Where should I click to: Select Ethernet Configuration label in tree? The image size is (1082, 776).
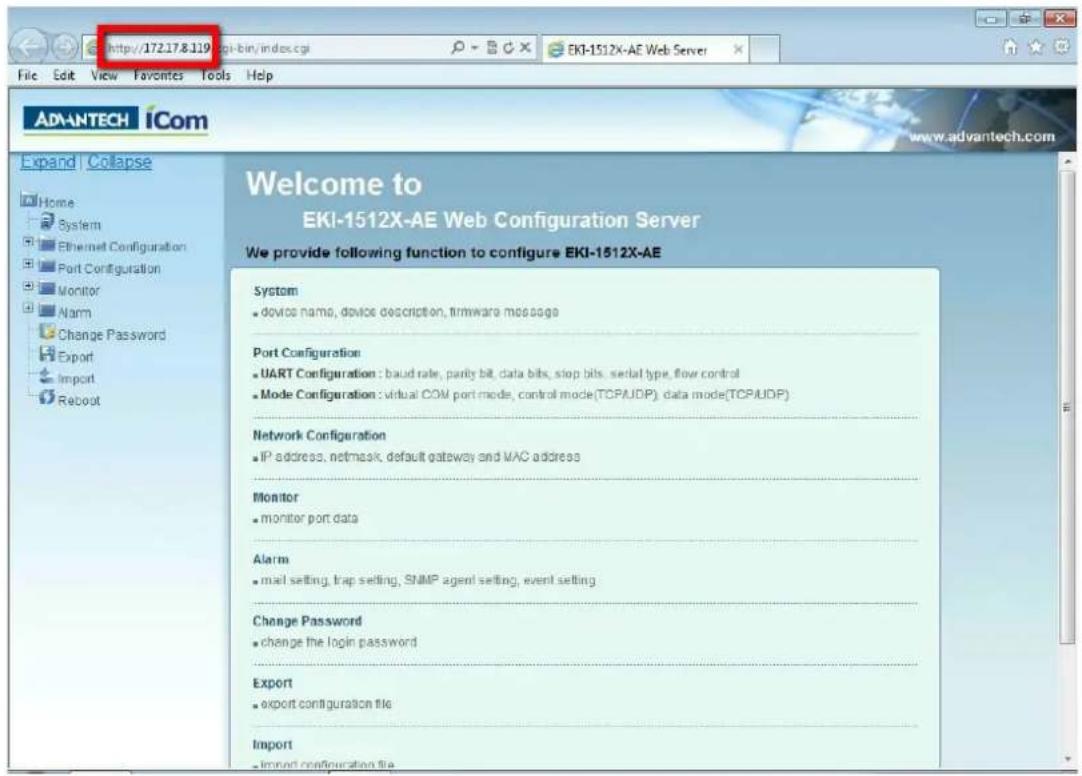pos(122,247)
